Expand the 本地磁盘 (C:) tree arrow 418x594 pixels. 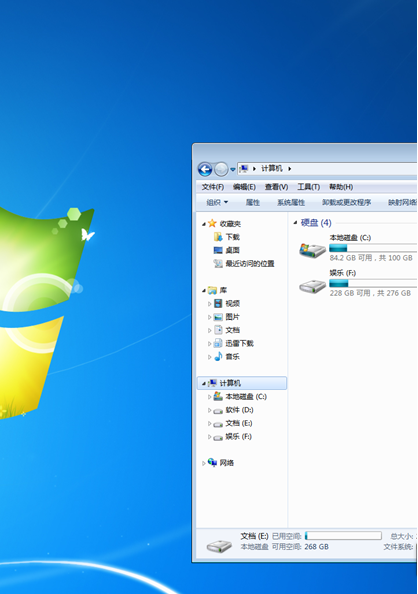(209, 397)
